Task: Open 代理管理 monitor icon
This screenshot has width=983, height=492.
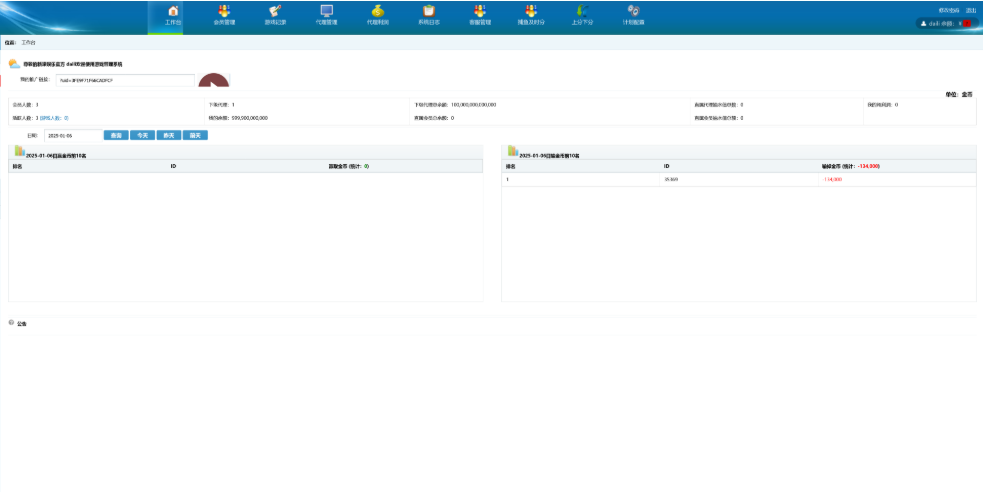Action: pos(326,11)
